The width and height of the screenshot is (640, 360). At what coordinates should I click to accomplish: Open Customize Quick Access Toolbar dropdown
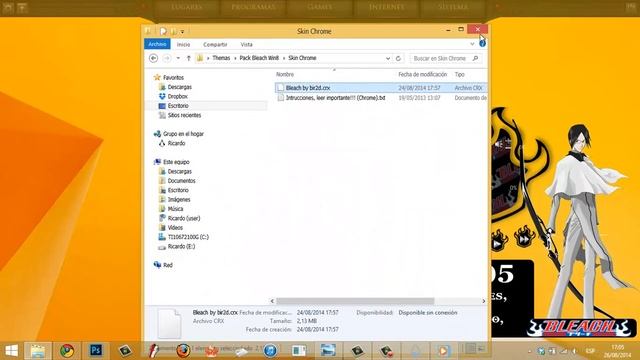pos(182,31)
